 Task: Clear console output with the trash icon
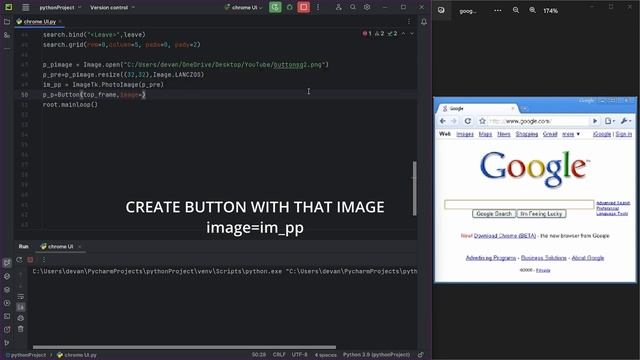tap(20, 329)
